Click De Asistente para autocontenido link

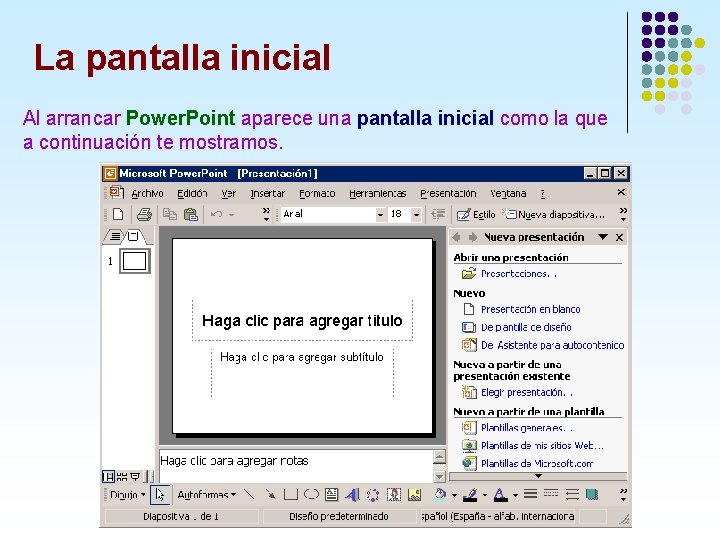click(x=552, y=345)
